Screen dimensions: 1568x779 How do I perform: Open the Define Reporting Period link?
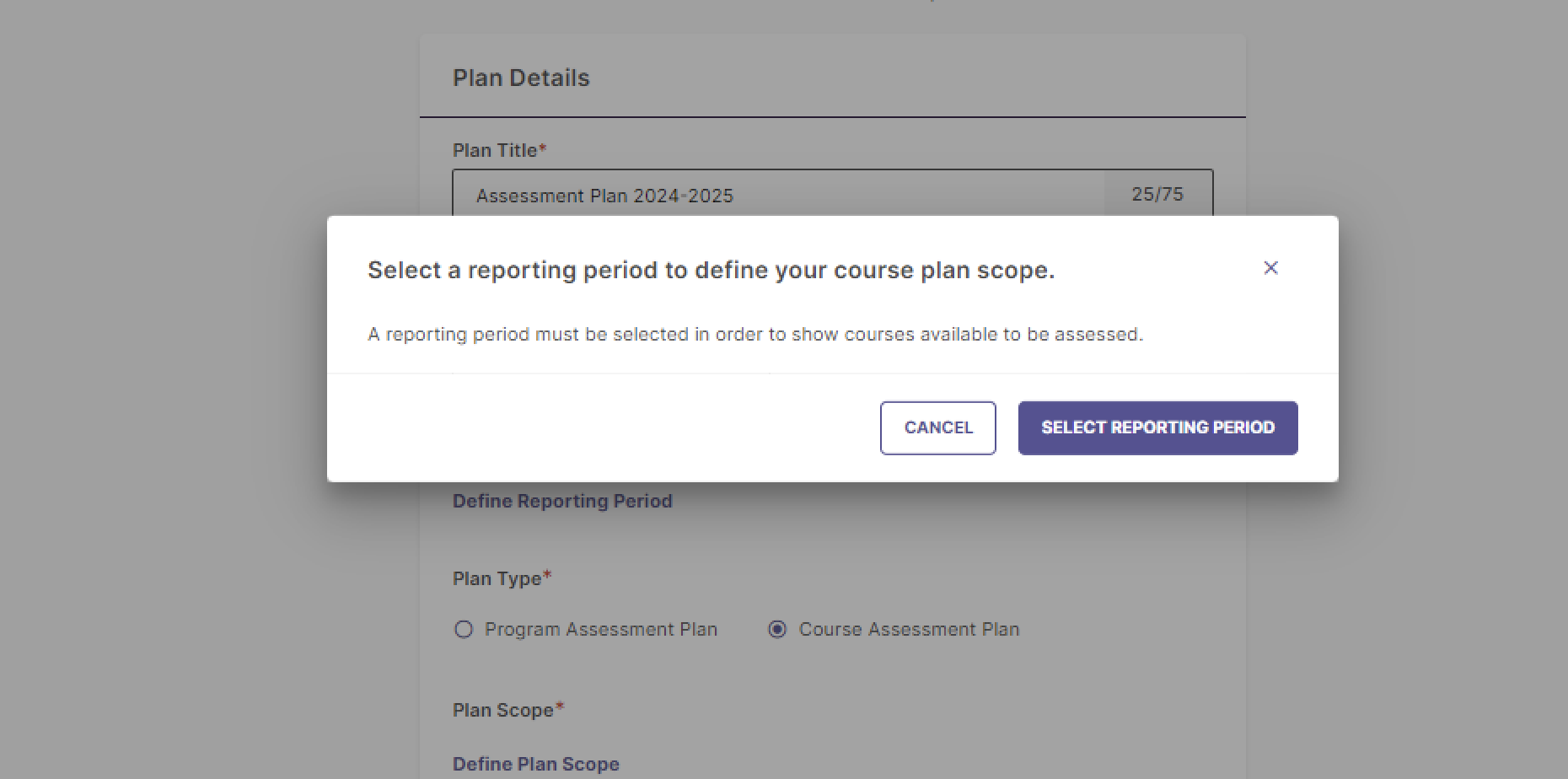[562, 502]
